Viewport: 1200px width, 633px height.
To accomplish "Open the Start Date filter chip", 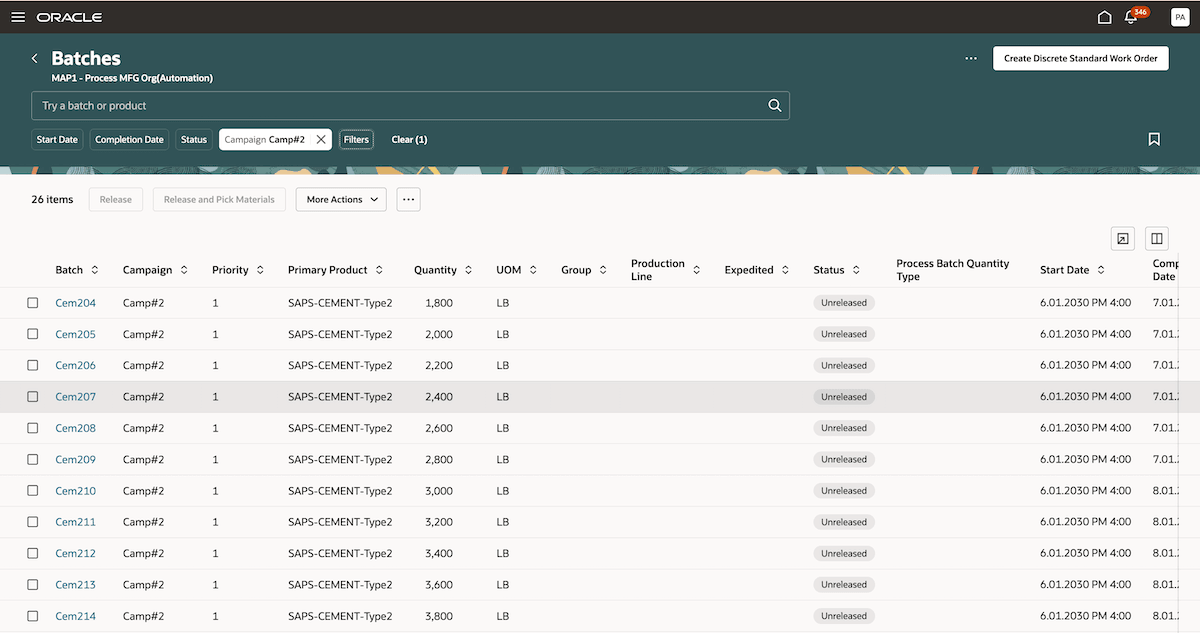I will point(57,140).
